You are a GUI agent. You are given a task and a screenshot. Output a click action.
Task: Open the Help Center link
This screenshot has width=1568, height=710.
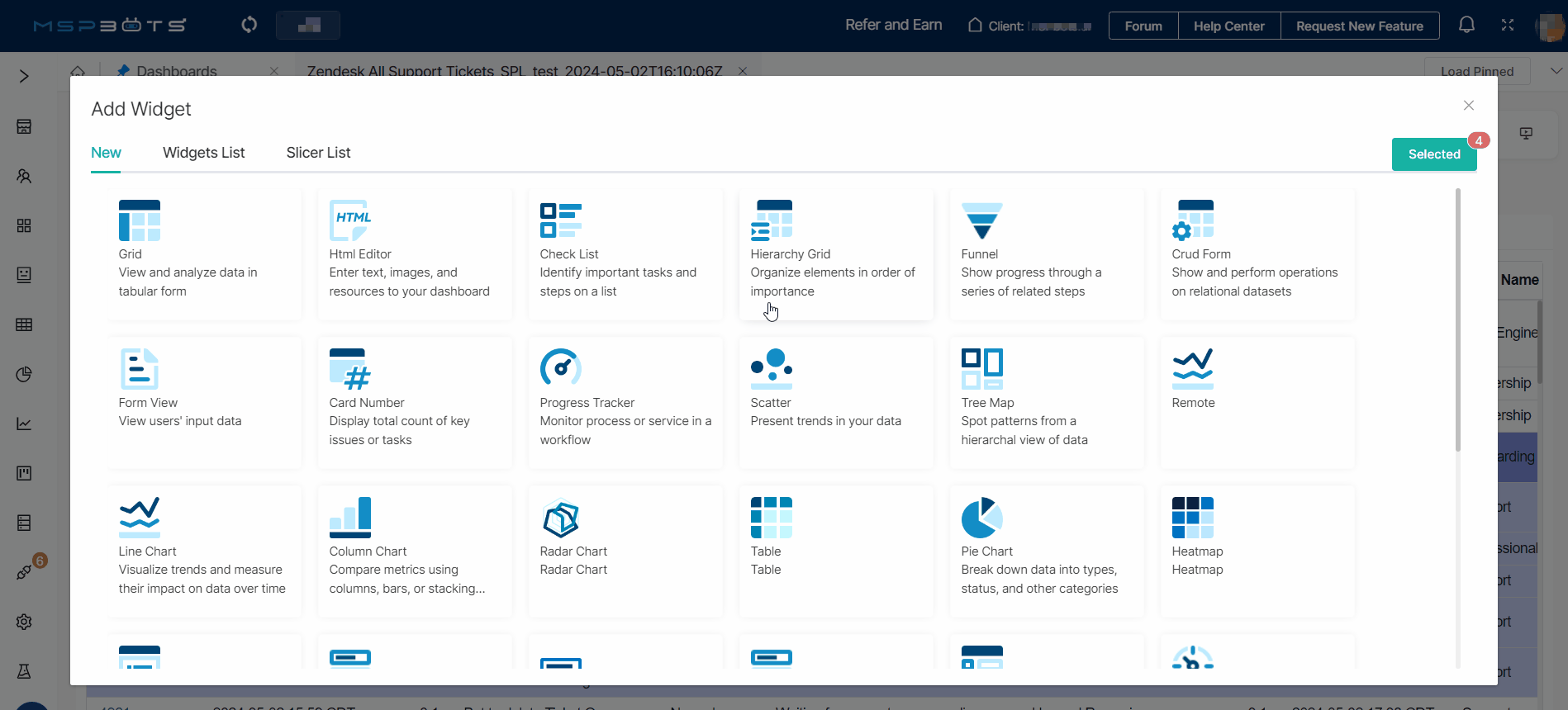tap(1228, 26)
